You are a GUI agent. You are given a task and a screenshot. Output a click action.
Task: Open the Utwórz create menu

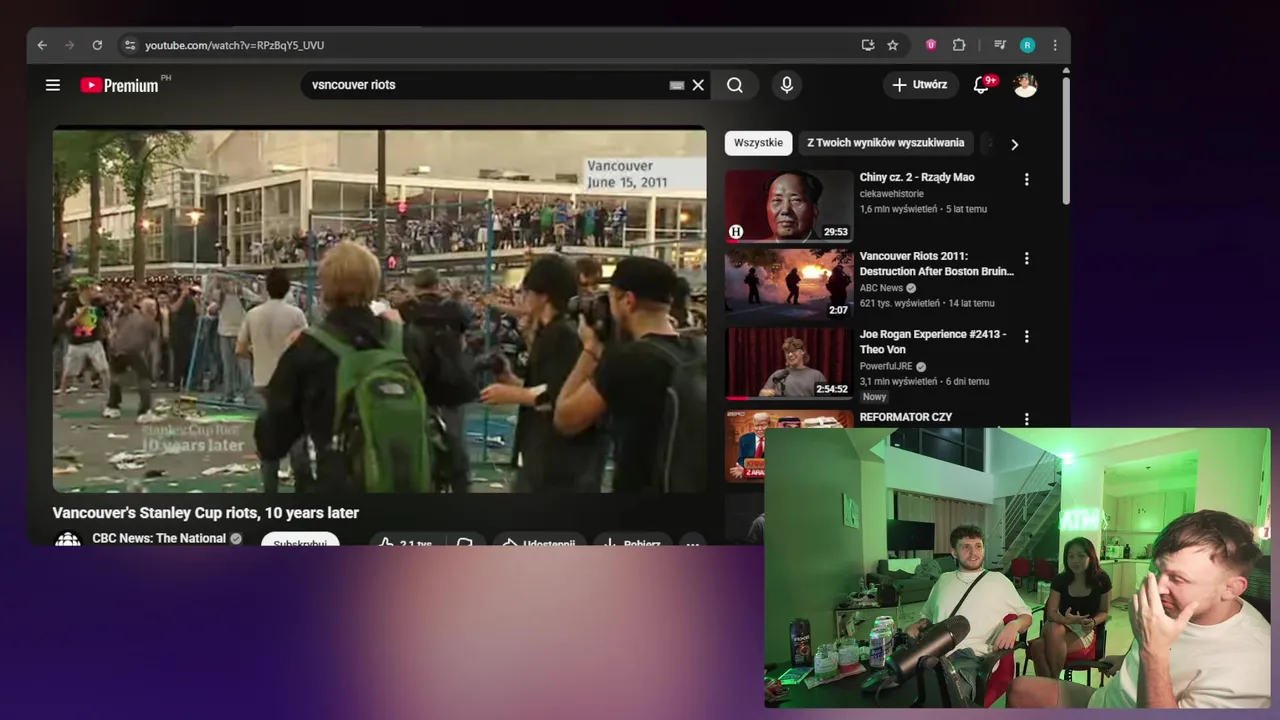tap(920, 85)
